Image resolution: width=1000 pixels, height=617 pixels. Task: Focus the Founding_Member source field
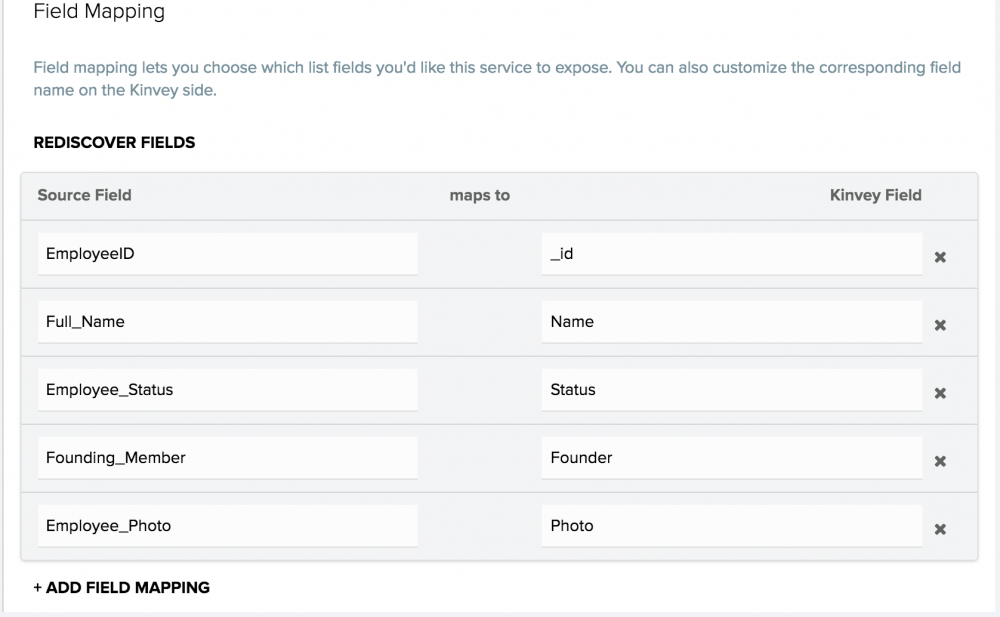pyautogui.click(x=227, y=458)
